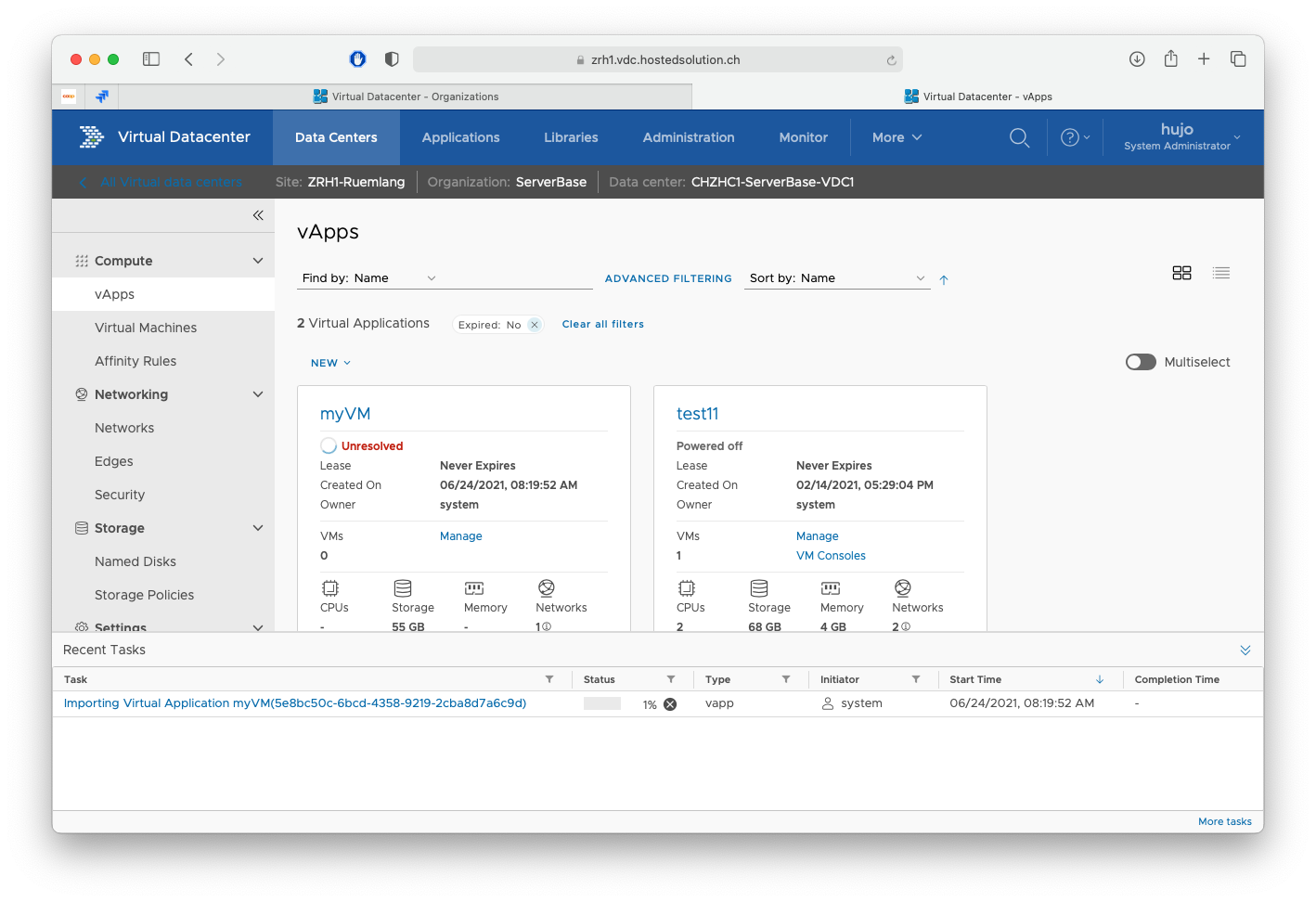Collapse the sidebar with double chevron
1316x902 pixels.
click(x=258, y=215)
